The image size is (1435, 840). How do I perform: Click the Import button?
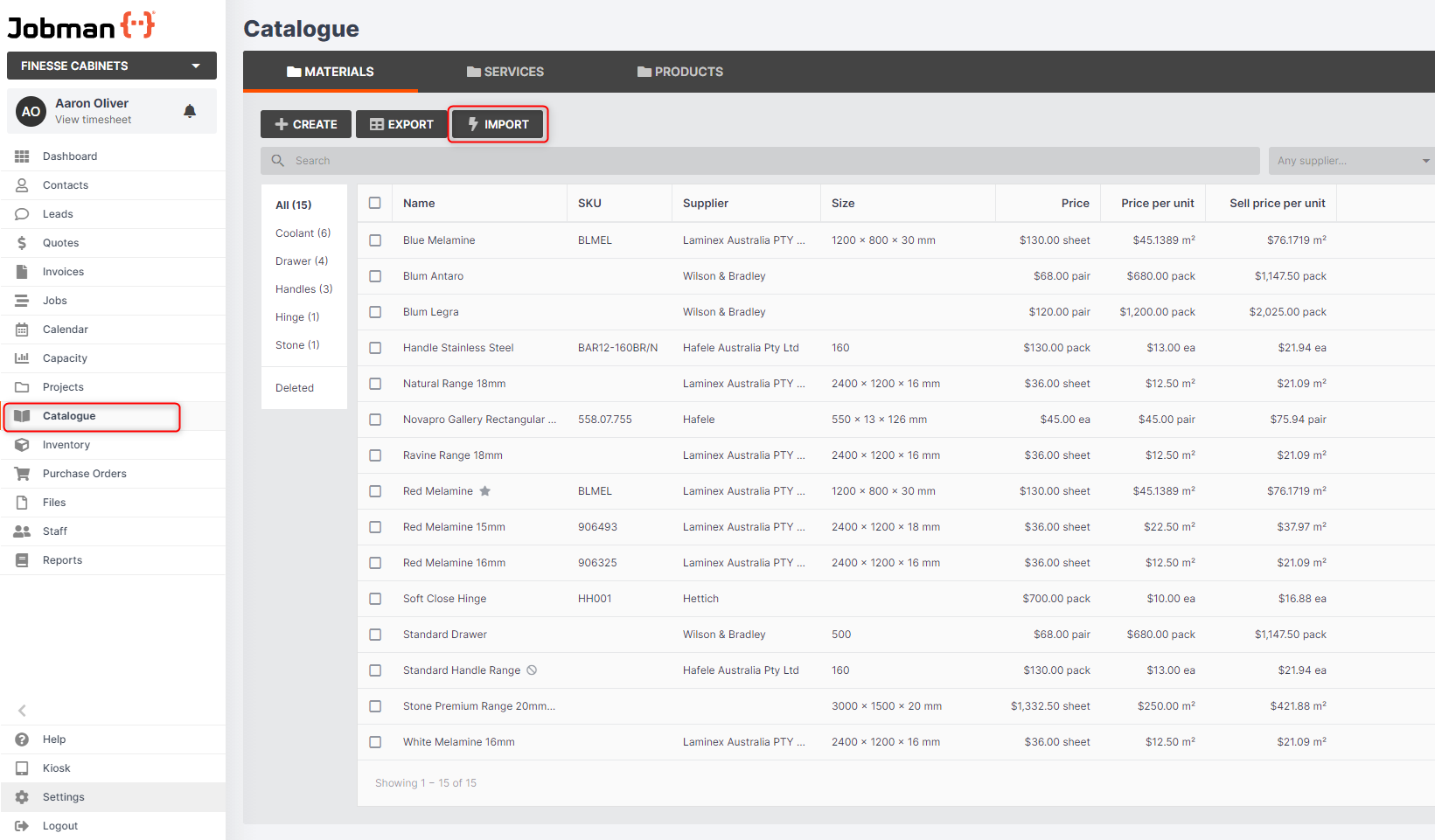(498, 124)
